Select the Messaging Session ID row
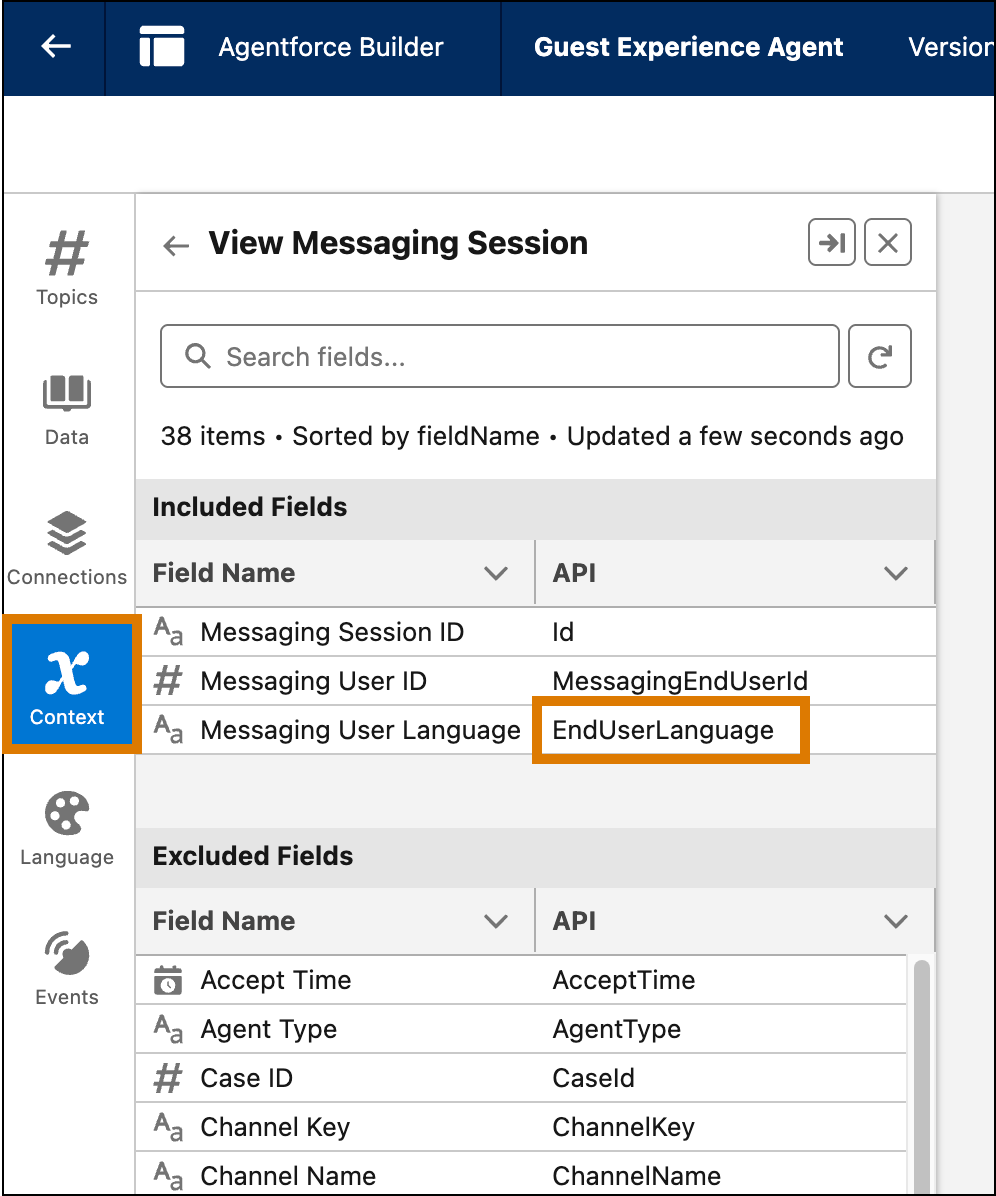This screenshot has width=996, height=1196. click(535, 632)
